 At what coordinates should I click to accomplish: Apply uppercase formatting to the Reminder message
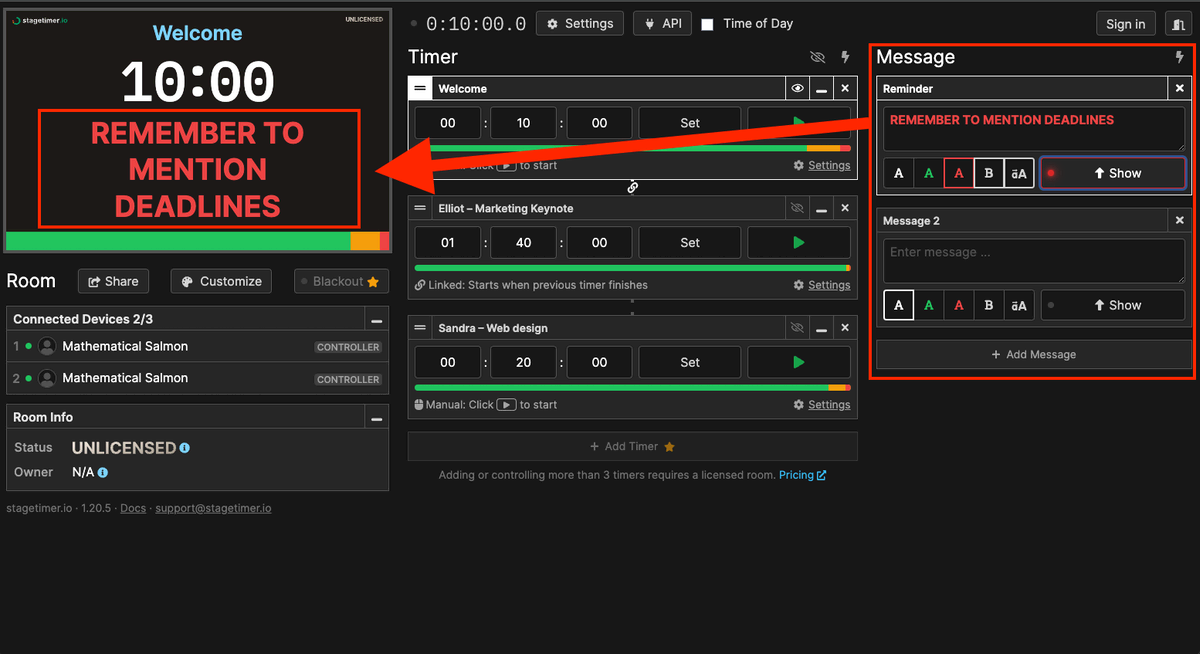[1019, 173]
